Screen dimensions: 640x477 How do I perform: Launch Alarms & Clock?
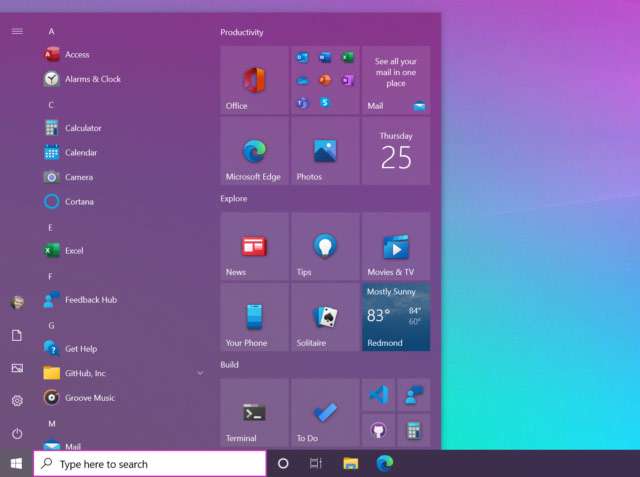tap(122, 79)
